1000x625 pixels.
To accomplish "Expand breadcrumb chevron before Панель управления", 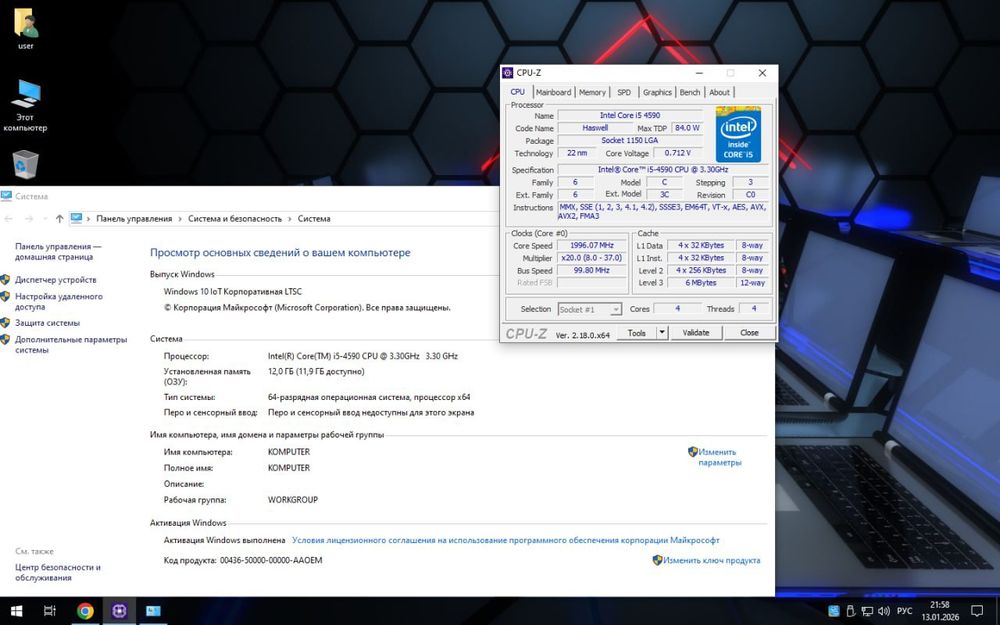I will coord(89,219).
